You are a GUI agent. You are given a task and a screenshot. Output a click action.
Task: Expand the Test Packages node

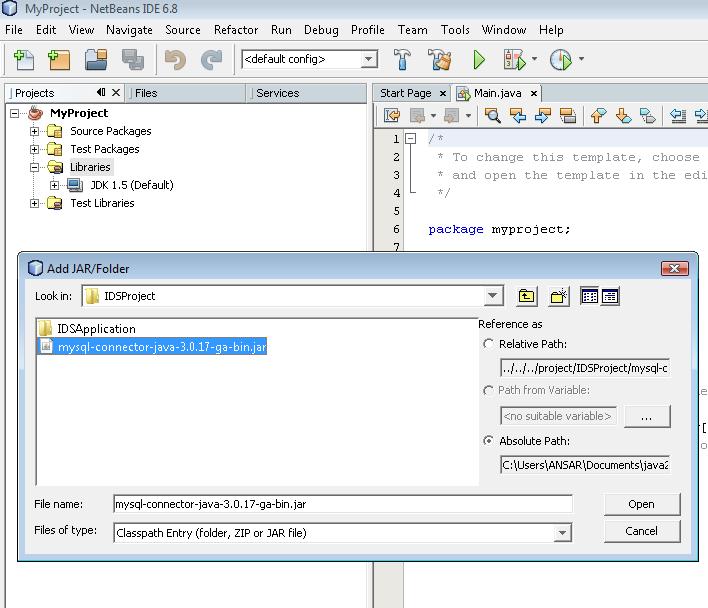pyautogui.click(x=34, y=149)
